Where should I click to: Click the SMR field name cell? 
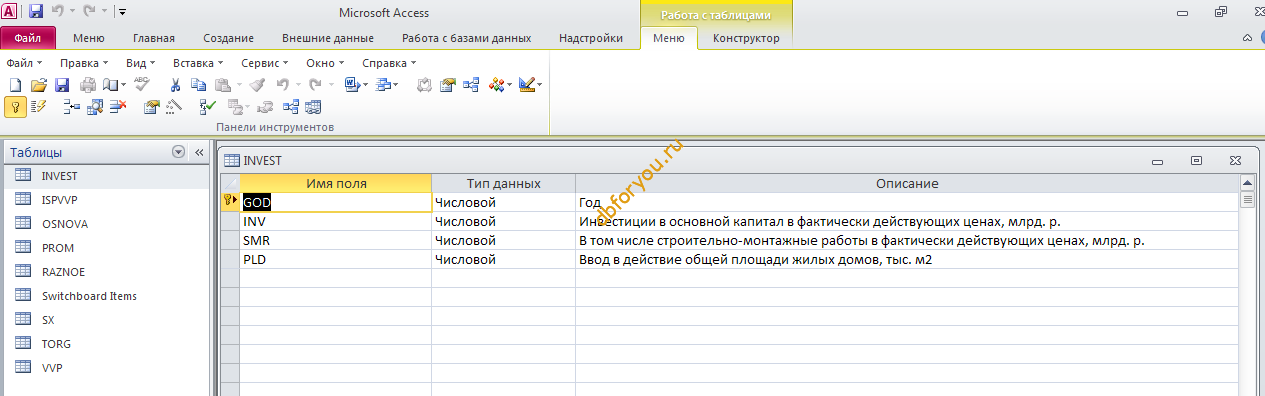pos(336,241)
